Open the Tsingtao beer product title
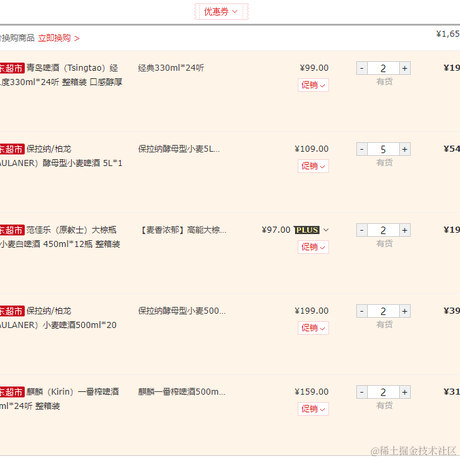The height and width of the screenshot is (460, 460). [62, 75]
